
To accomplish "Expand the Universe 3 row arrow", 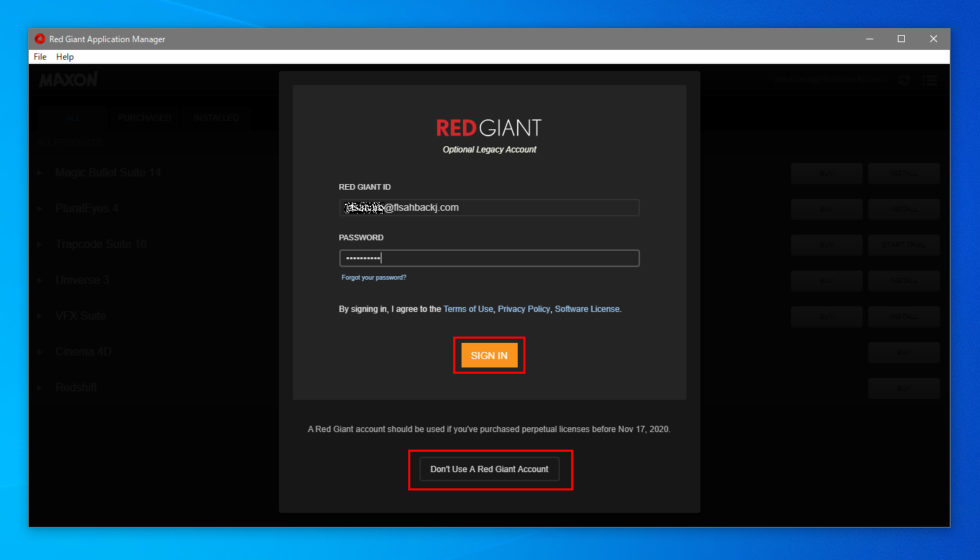I will coord(40,280).
